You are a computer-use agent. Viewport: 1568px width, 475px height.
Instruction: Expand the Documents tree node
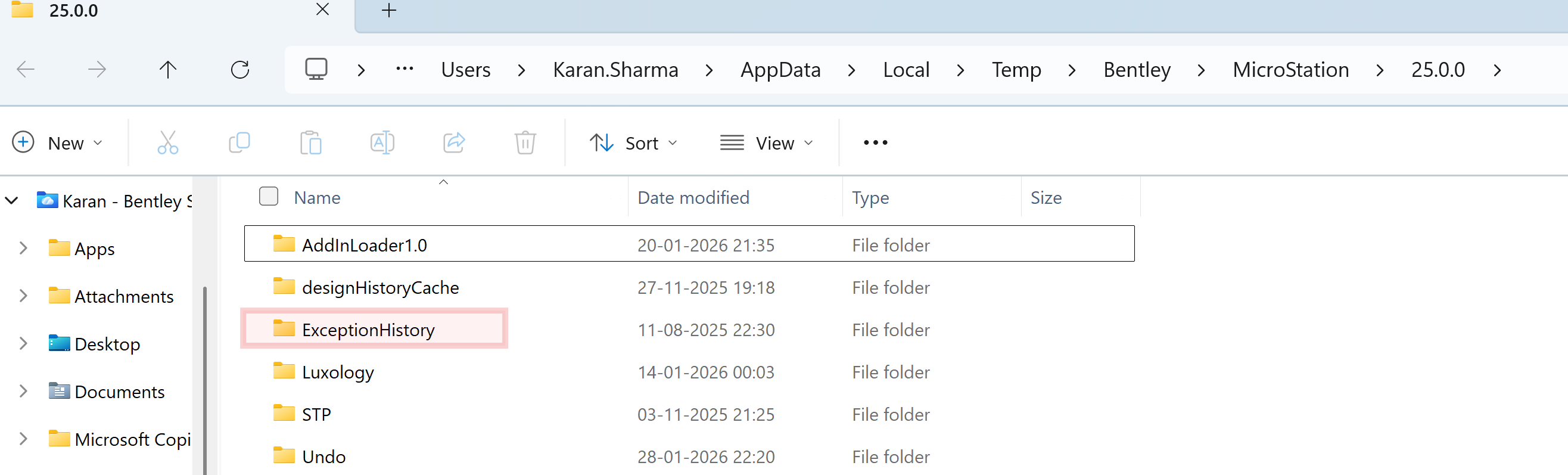click(x=23, y=391)
